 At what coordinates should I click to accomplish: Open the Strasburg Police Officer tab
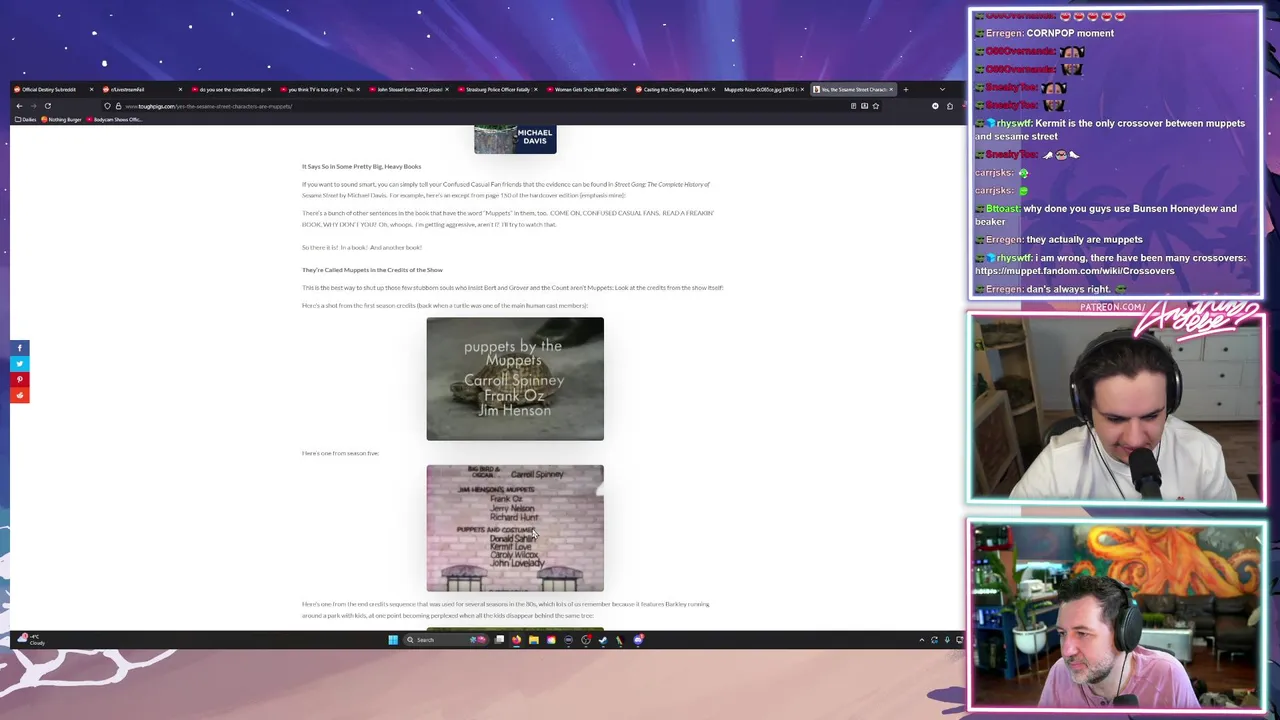click(498, 89)
